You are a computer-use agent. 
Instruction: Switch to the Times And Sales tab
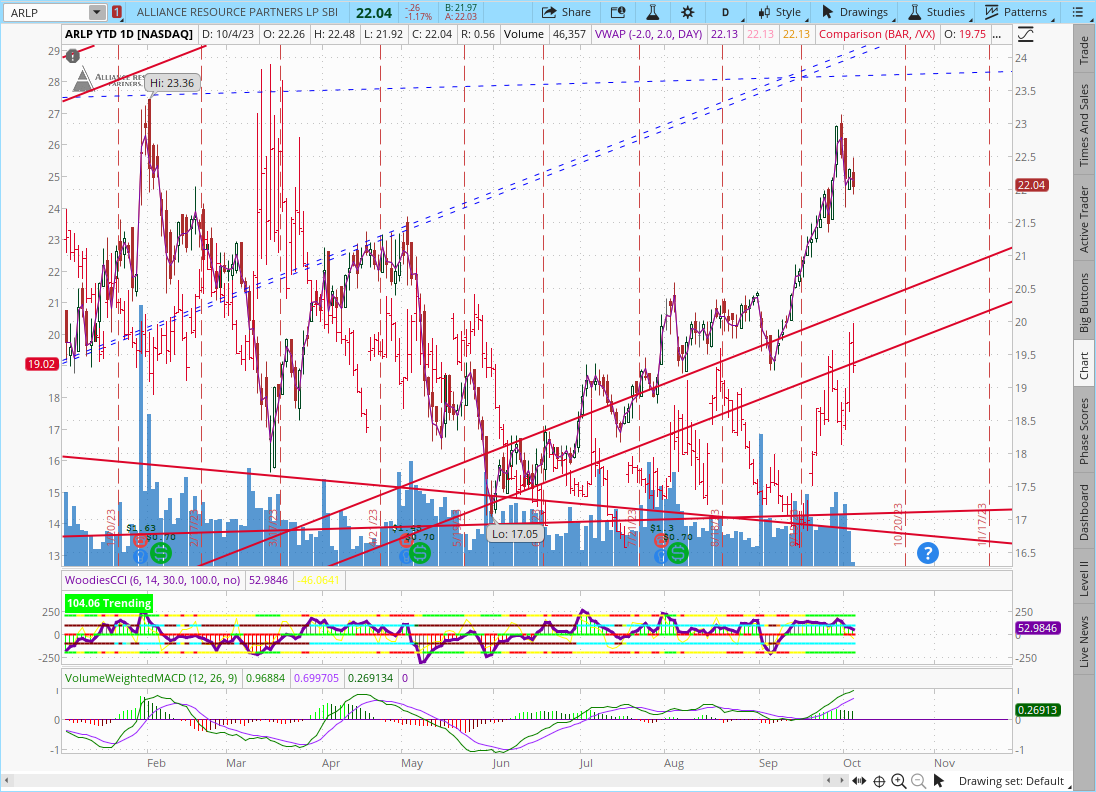pos(1084,125)
